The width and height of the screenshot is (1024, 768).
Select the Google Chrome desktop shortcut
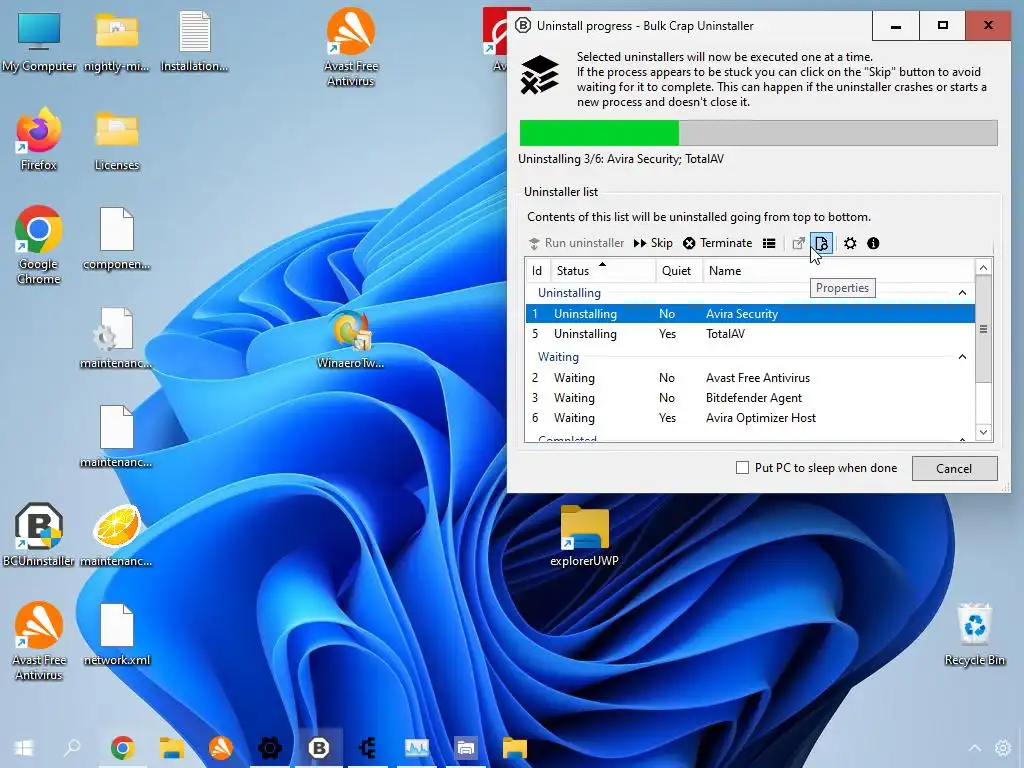coord(39,245)
